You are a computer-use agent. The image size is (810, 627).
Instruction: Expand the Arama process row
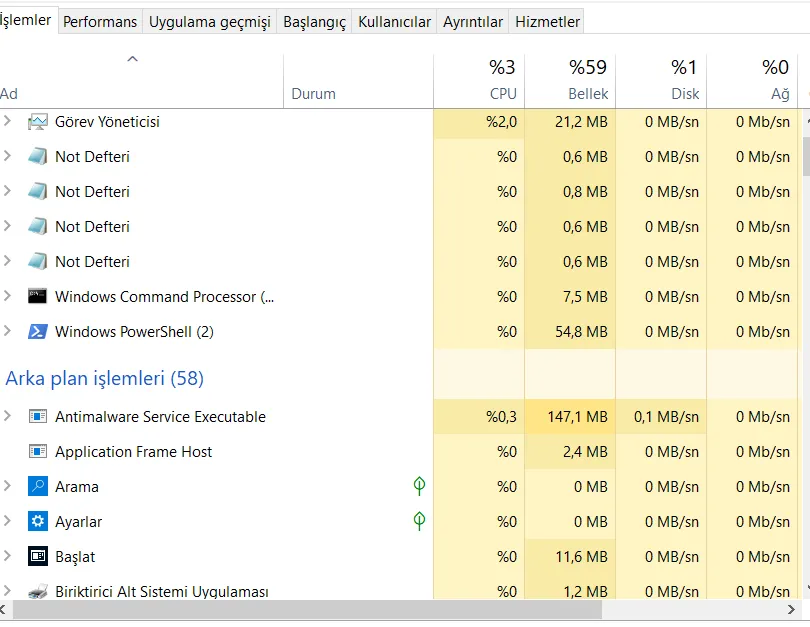coord(7,486)
